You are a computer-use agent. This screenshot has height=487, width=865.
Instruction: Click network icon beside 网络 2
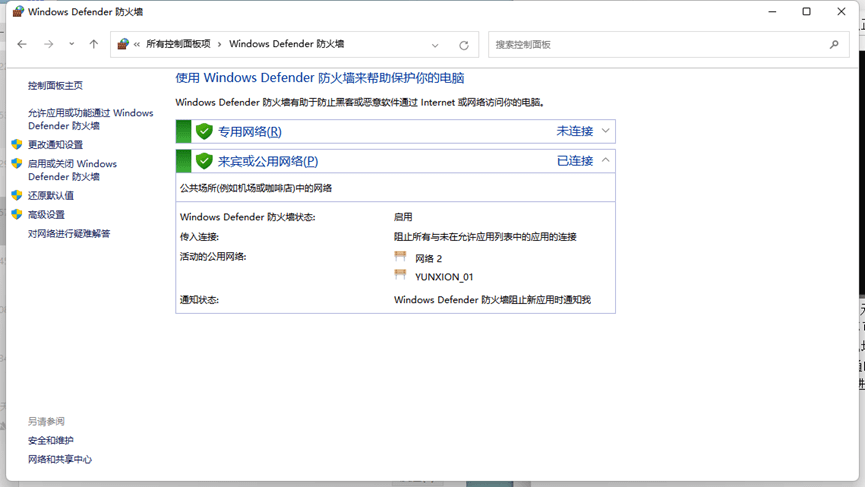tap(401, 256)
